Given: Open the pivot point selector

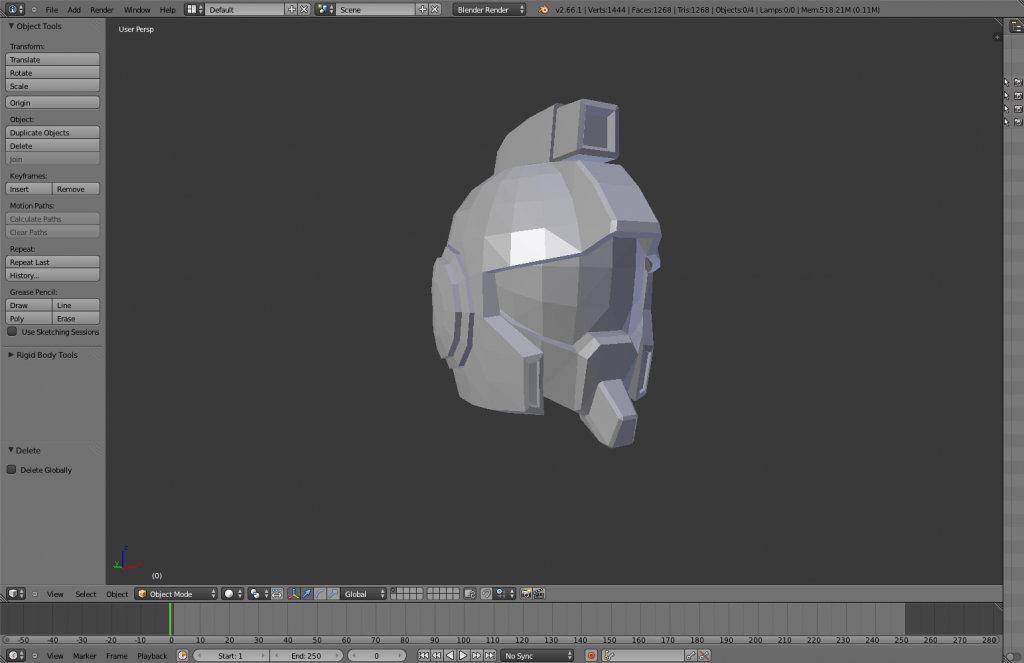Looking at the screenshot, I should (x=259, y=594).
